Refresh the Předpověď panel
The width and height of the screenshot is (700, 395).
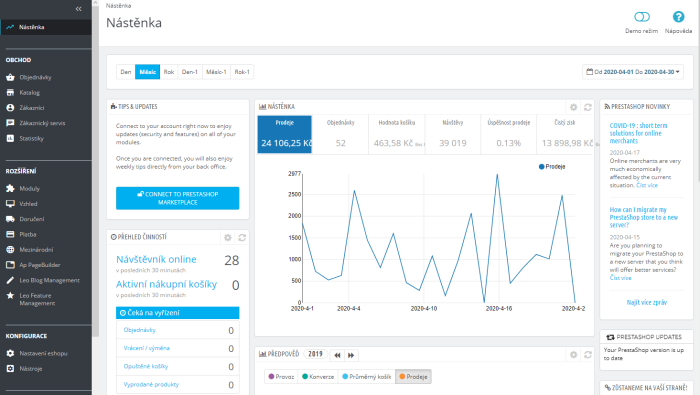pyautogui.click(x=588, y=355)
